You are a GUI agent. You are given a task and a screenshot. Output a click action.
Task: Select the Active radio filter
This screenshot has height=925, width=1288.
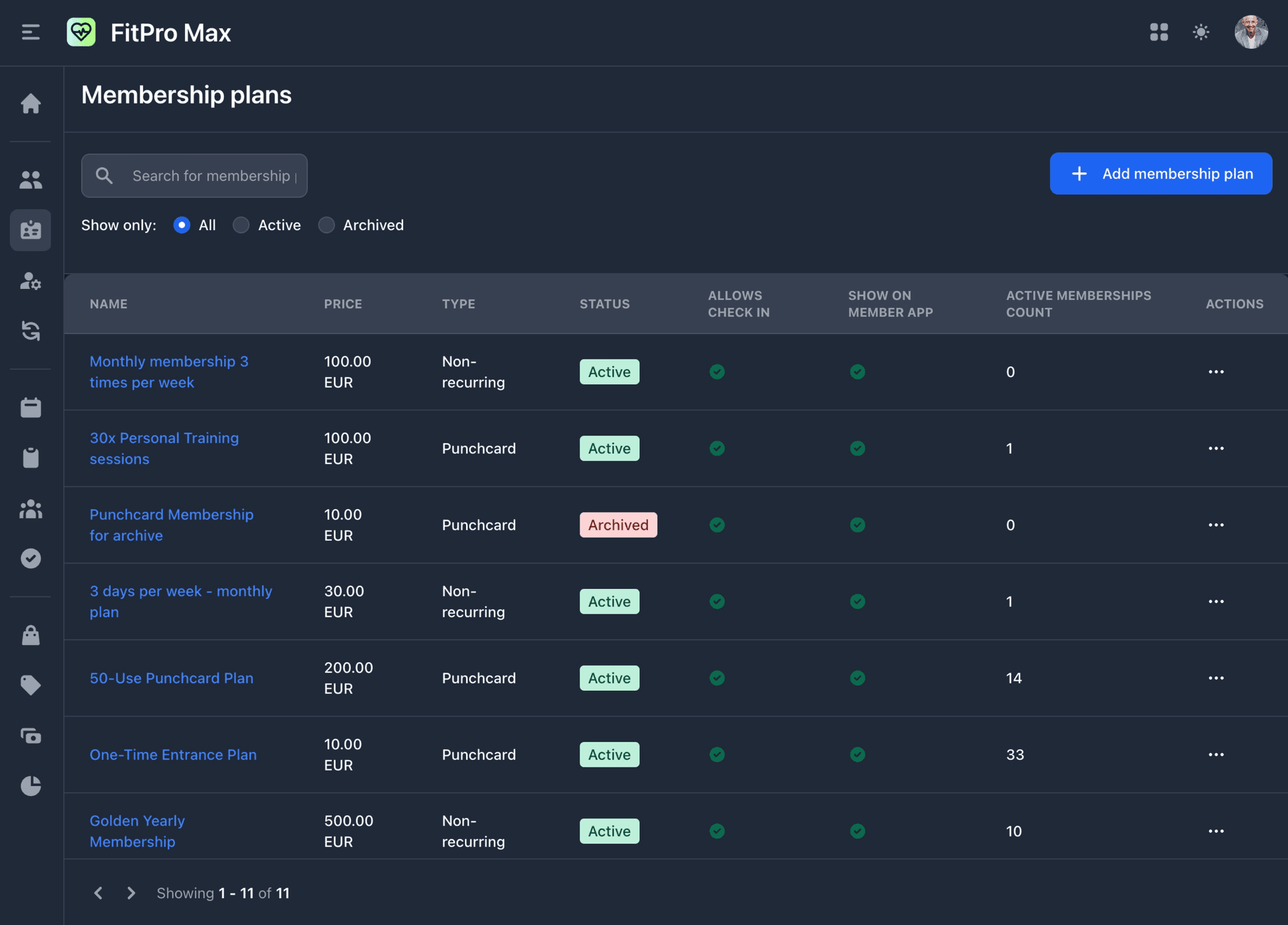241,225
